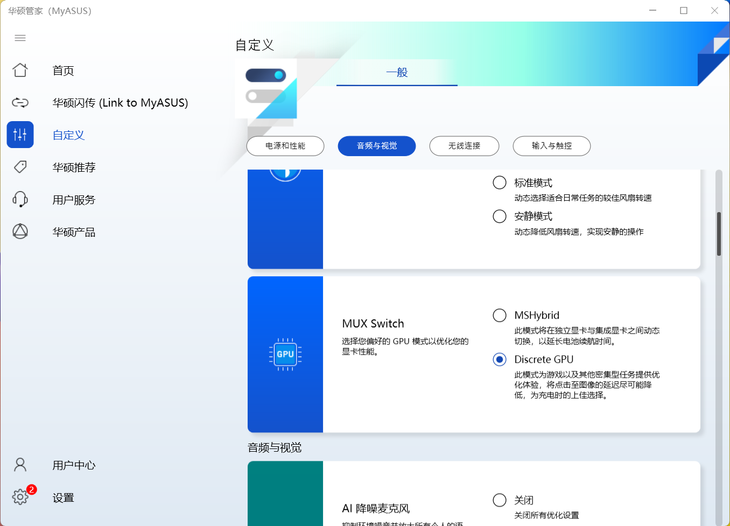The height and width of the screenshot is (526, 730).
Task: Click the 华硕产品 triangle logo icon
Action: [20, 231]
